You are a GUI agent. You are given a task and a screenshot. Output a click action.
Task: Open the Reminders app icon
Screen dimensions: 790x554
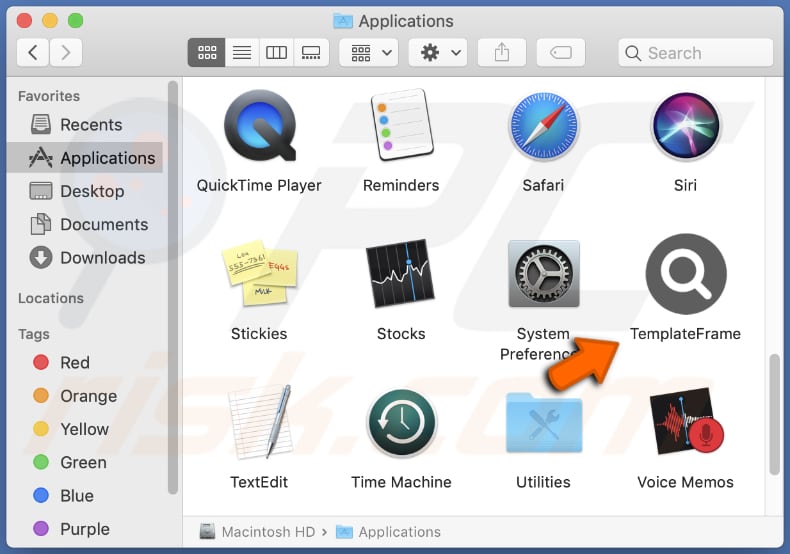pos(402,125)
